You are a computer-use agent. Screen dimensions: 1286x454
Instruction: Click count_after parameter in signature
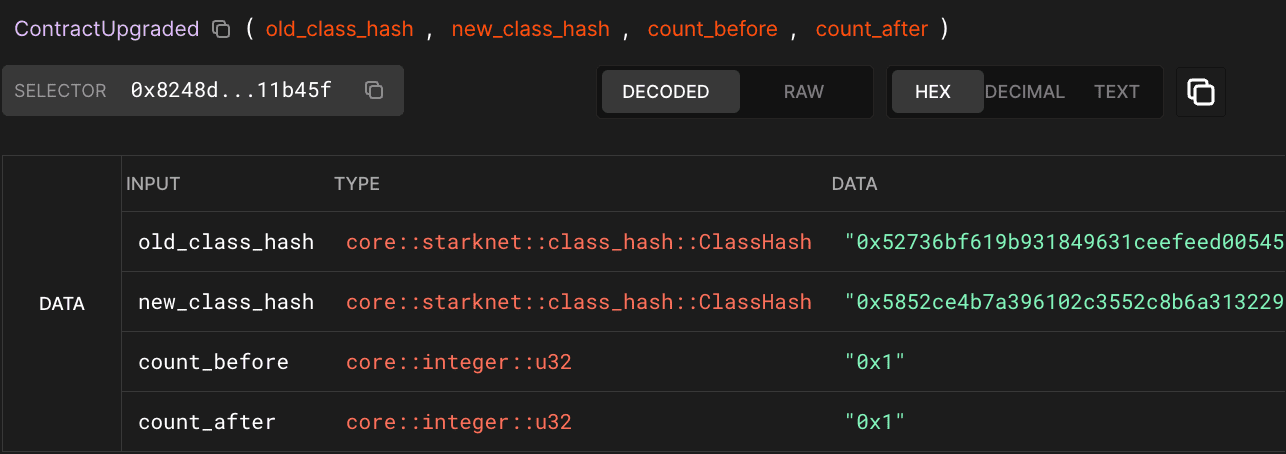click(x=872, y=29)
